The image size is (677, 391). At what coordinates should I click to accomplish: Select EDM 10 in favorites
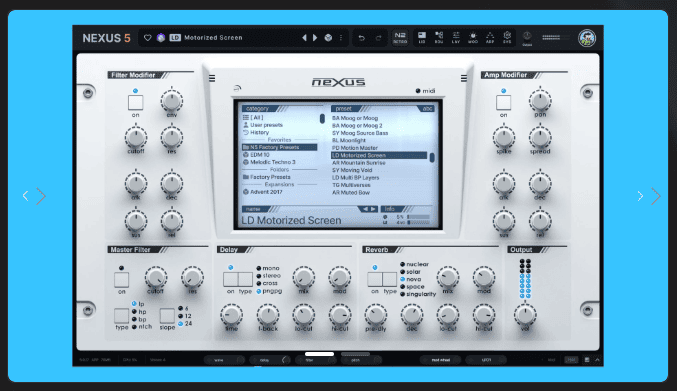point(256,155)
